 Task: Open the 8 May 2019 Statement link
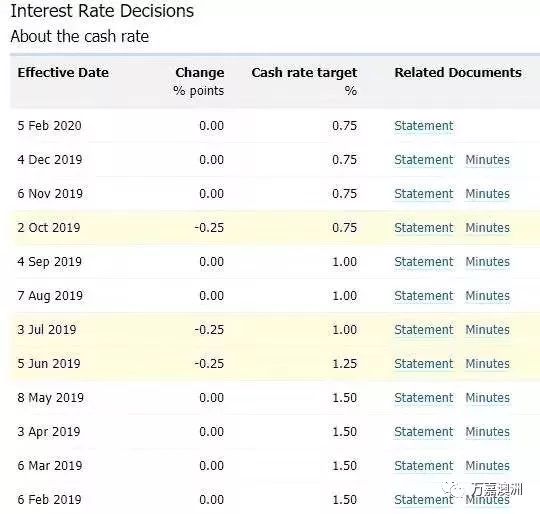pos(424,398)
